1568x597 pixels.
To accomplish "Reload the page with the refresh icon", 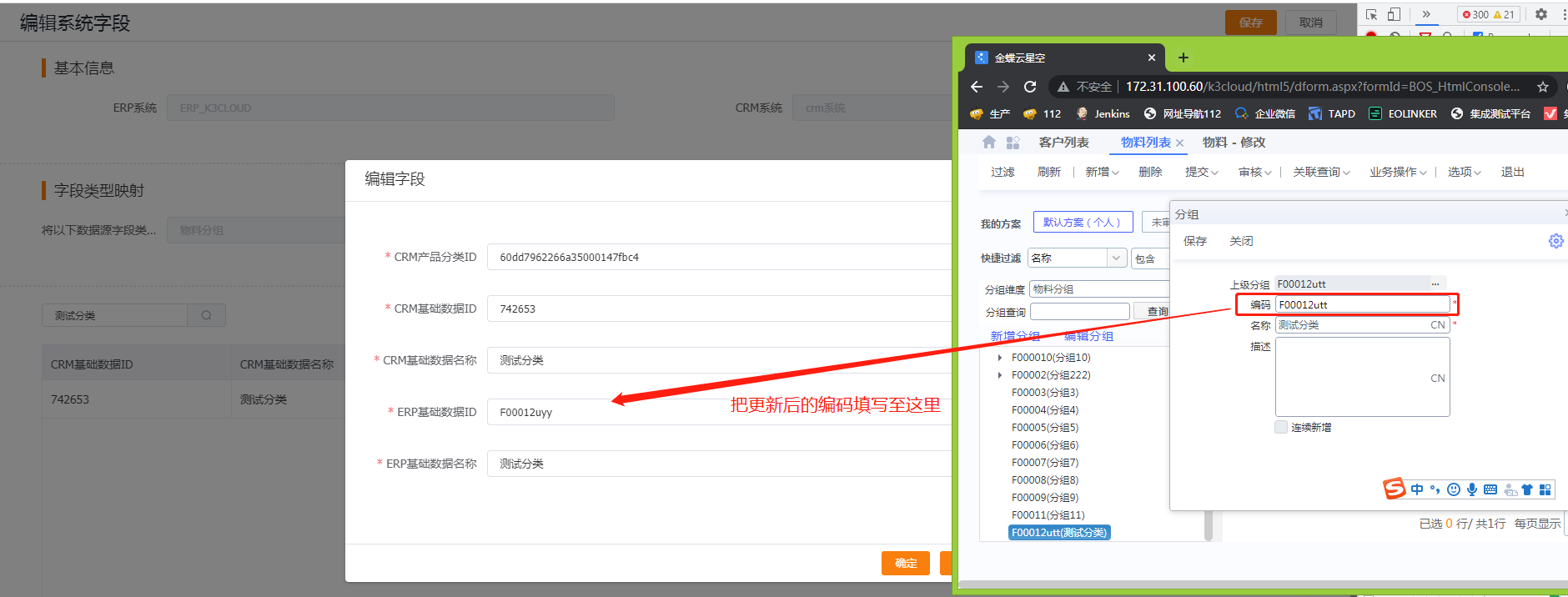I will (1030, 87).
